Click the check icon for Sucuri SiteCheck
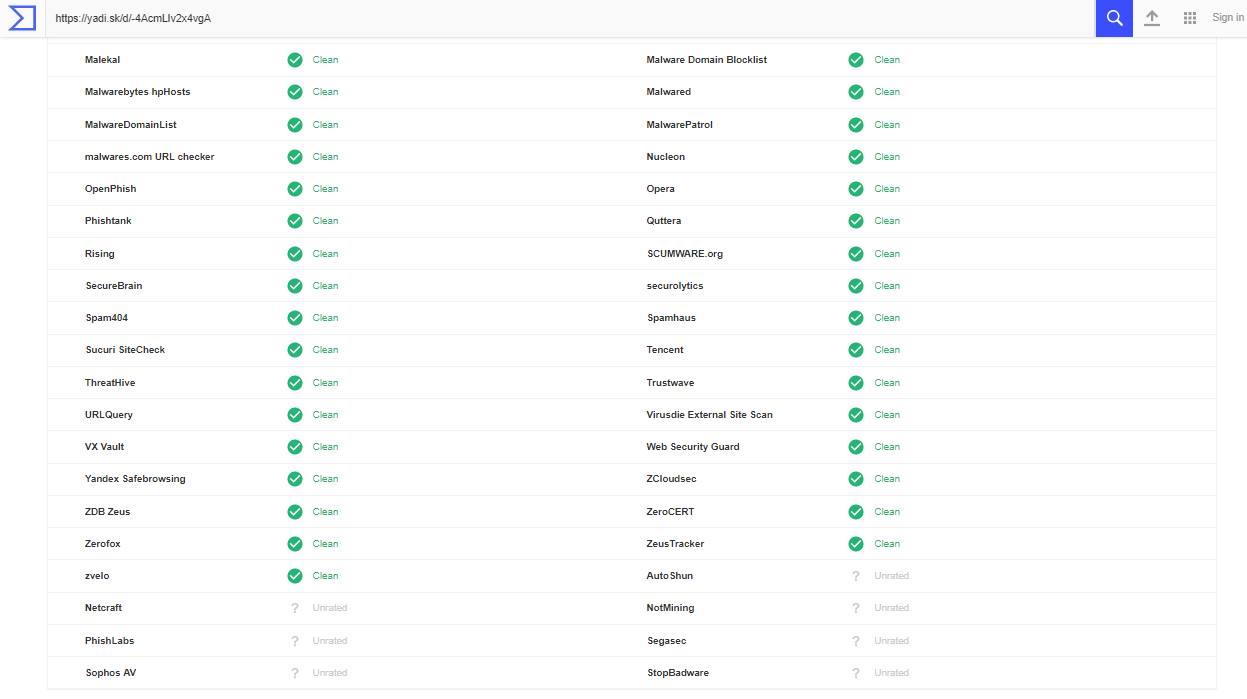Screen dimensions: 1247x699 coord(295,350)
